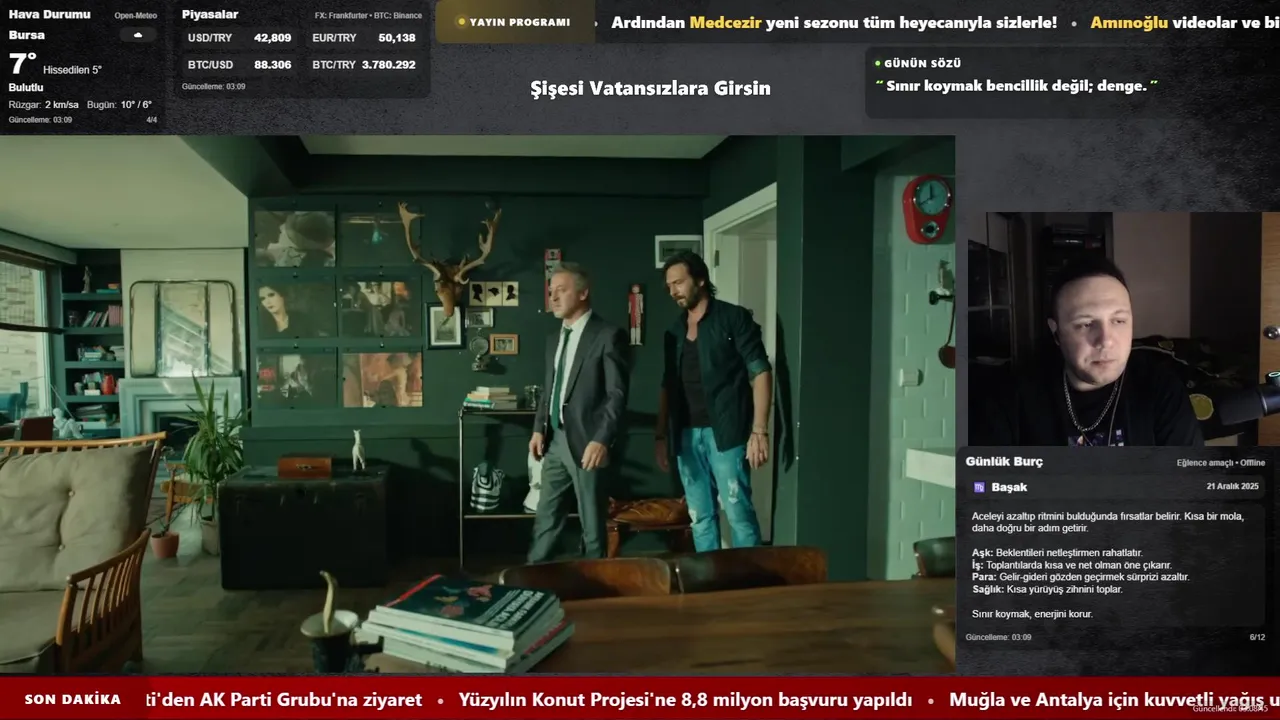Click the BTC/TRY 3.780.292 price cell
The image size is (1280, 720).
click(x=364, y=64)
